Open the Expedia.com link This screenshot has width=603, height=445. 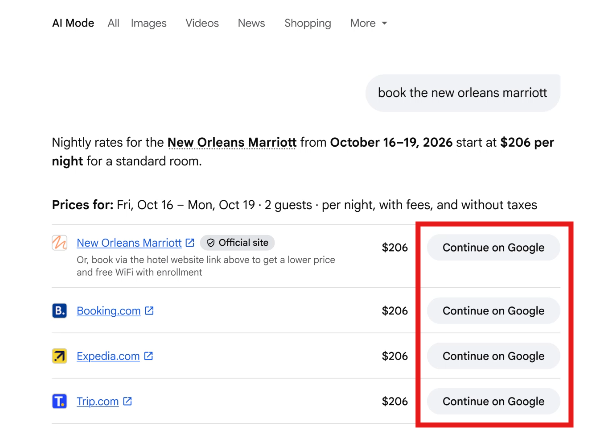[108, 356]
